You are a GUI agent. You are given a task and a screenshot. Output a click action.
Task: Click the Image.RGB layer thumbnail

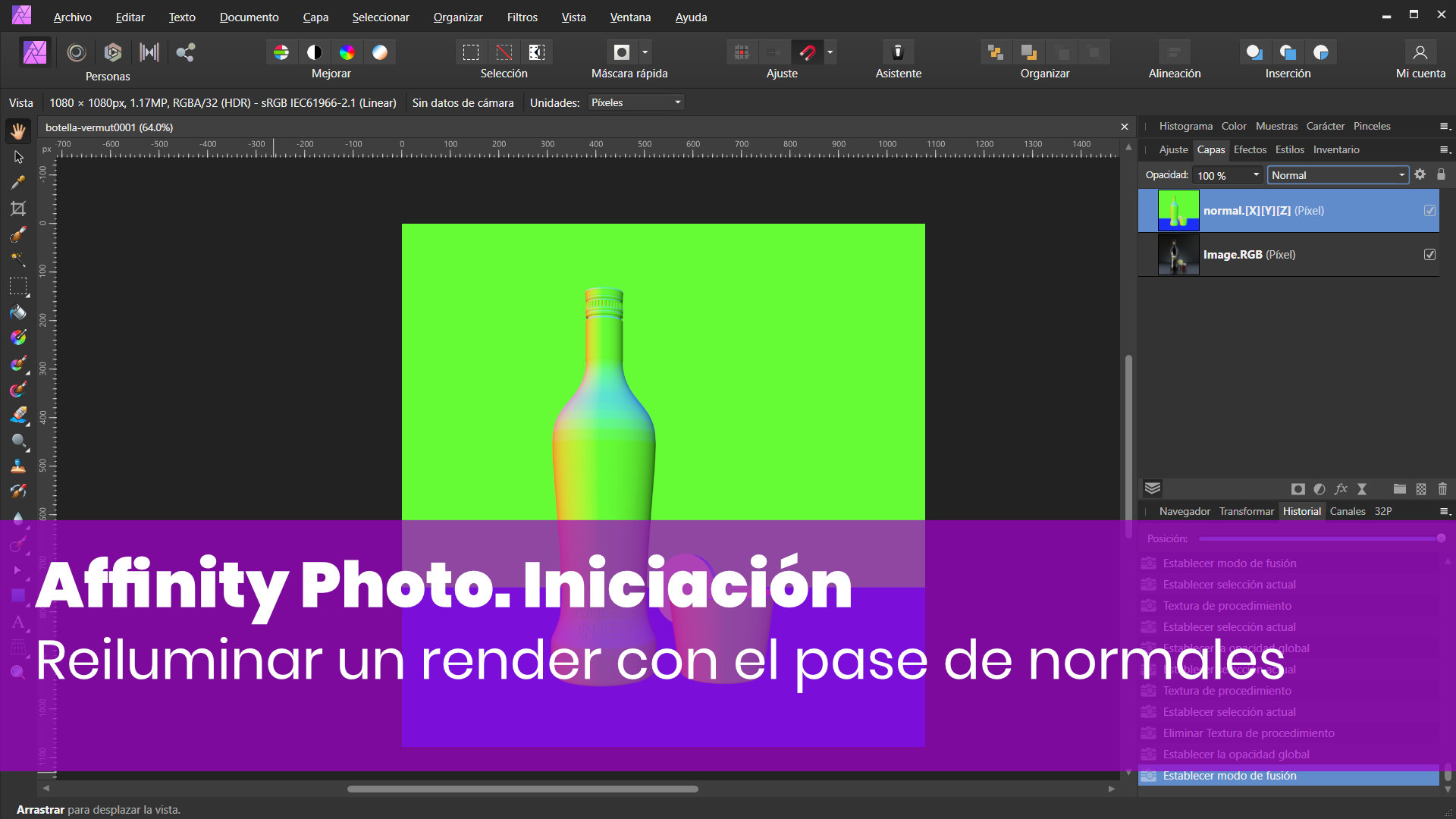pos(1178,255)
